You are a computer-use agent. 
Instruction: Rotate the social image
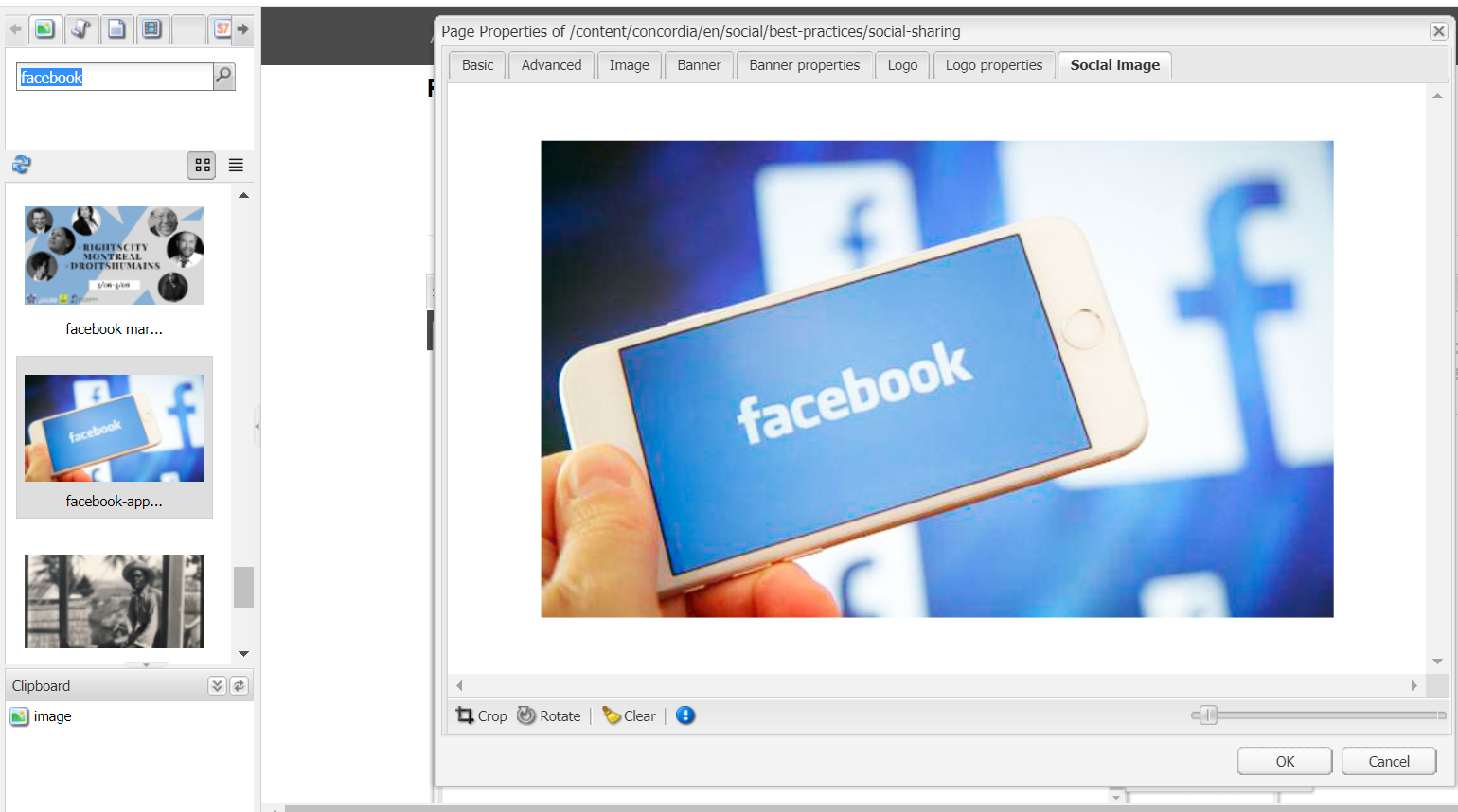pos(549,716)
